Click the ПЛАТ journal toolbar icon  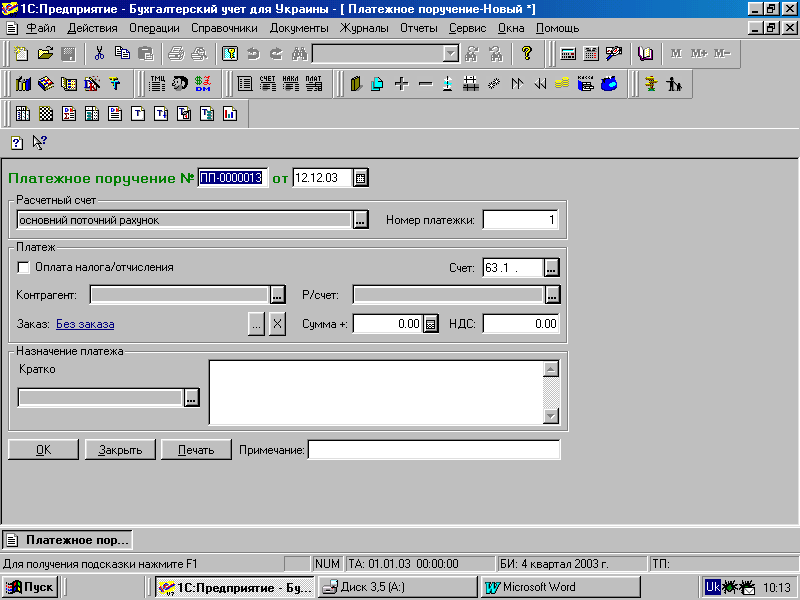(314, 84)
